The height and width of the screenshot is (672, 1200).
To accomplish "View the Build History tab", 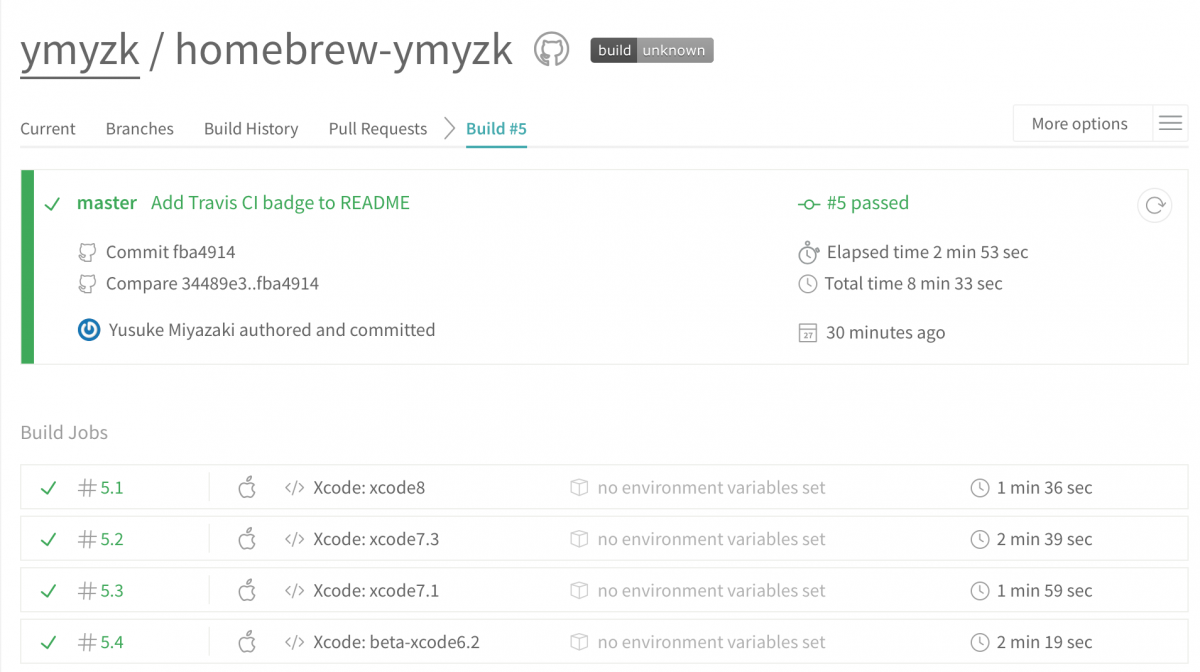I will pyautogui.click(x=251, y=129).
